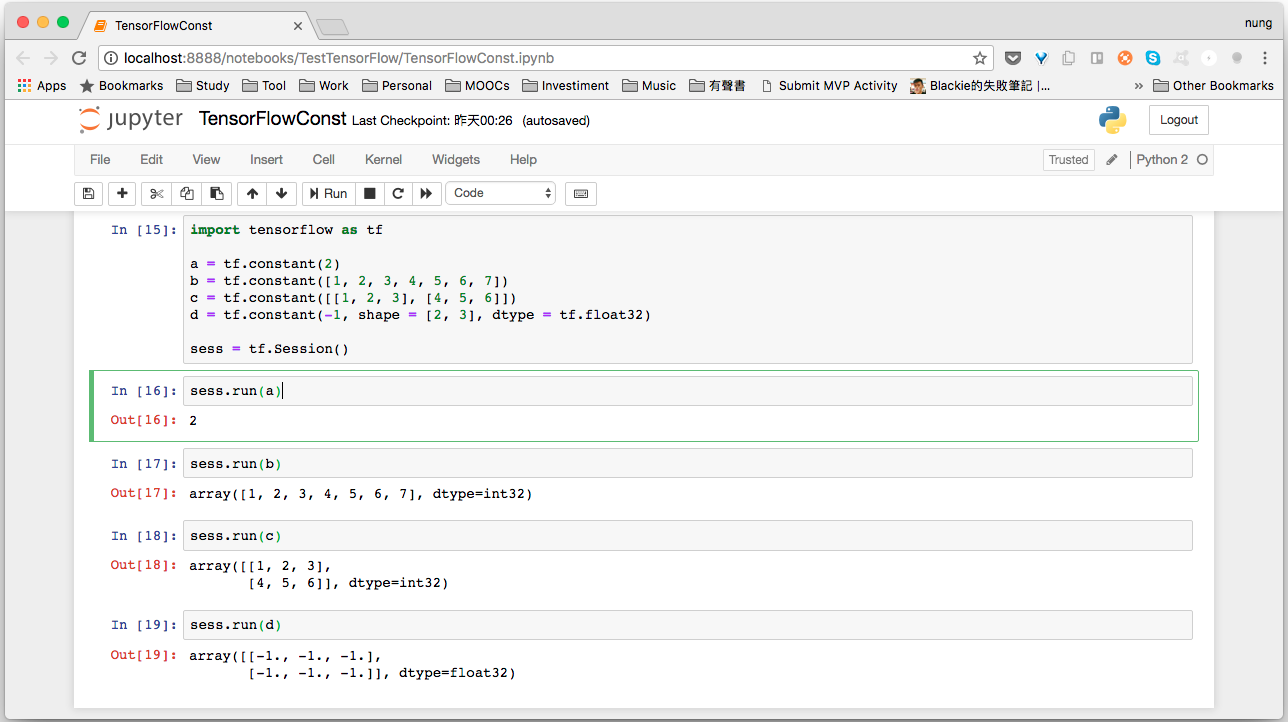1288x722 pixels.
Task: Click the Jupyter logo
Action: click(130, 120)
